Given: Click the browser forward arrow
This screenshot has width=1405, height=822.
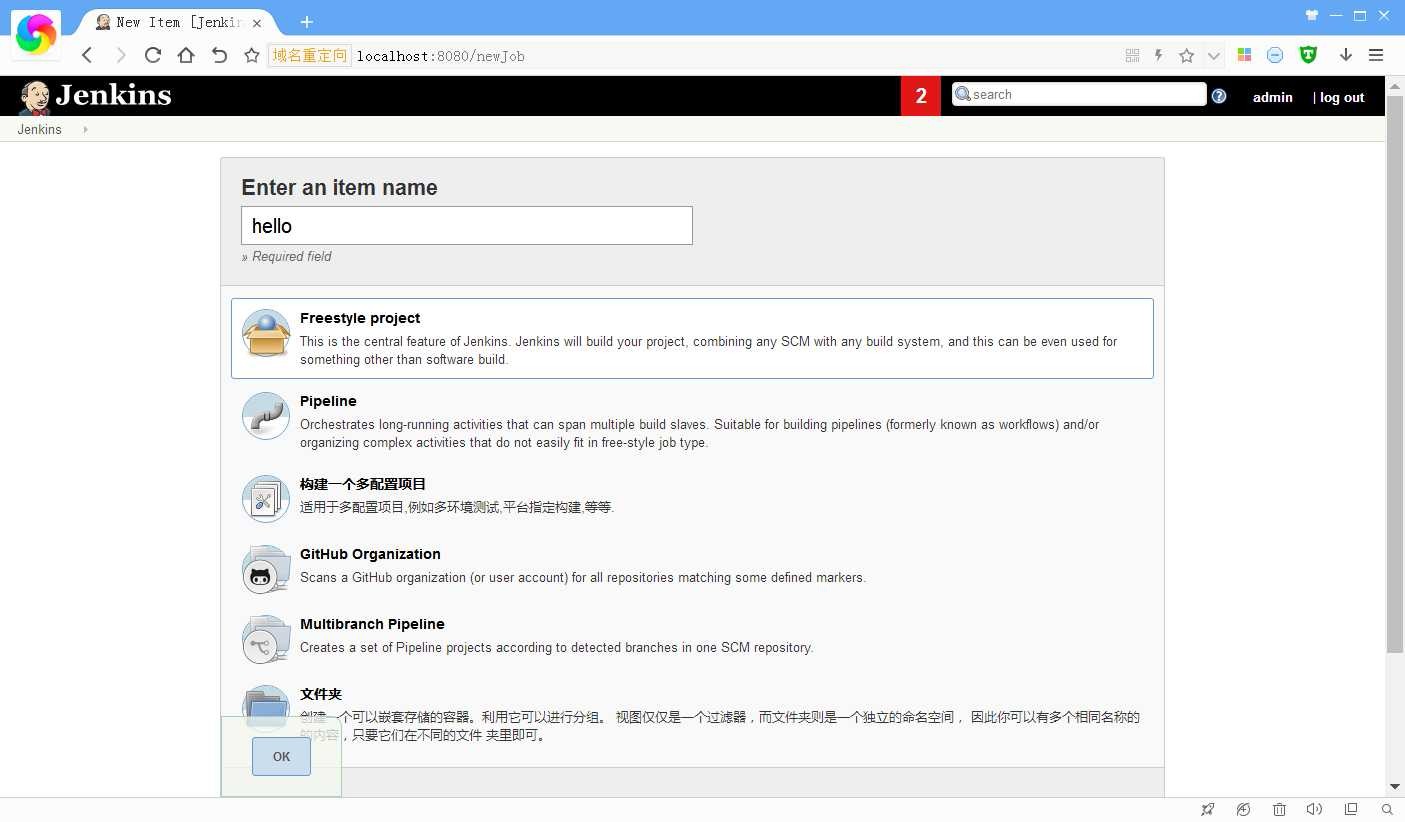Looking at the screenshot, I should click(120, 55).
